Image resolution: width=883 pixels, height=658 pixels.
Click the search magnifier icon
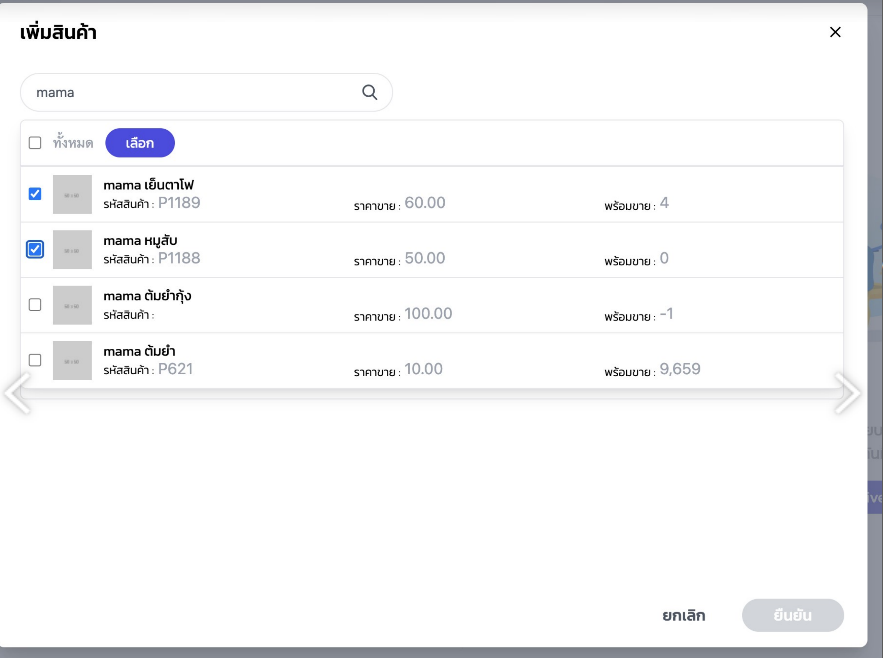pyautogui.click(x=369, y=92)
